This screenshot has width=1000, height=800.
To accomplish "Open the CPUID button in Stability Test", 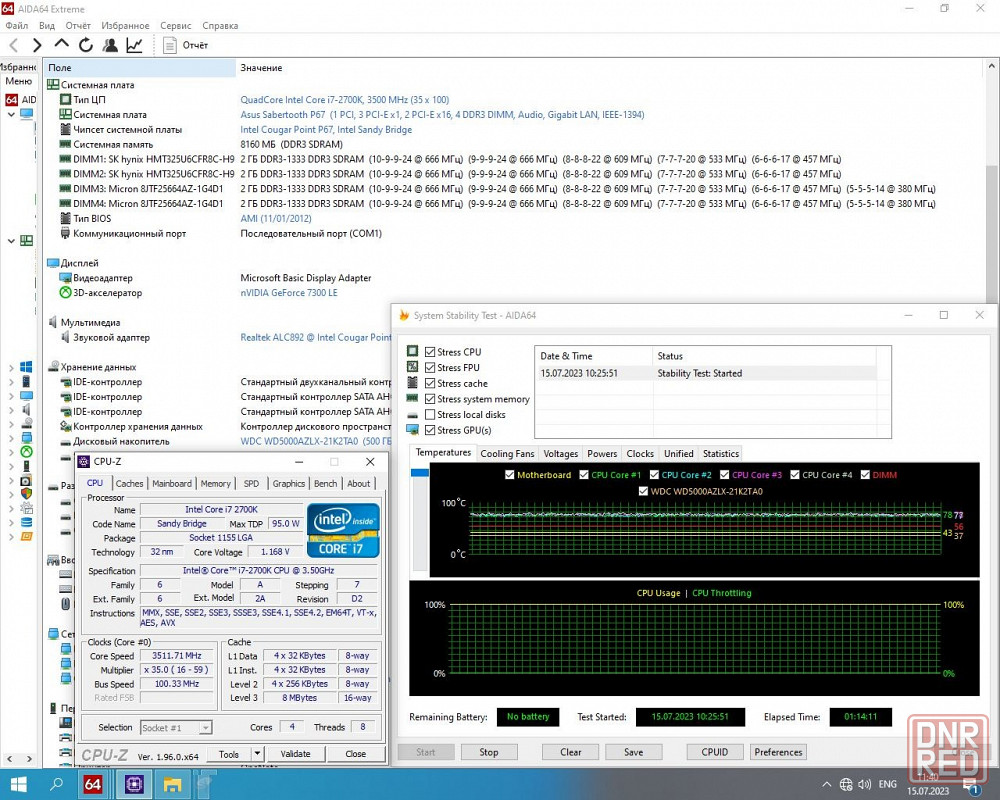I will tap(714, 752).
